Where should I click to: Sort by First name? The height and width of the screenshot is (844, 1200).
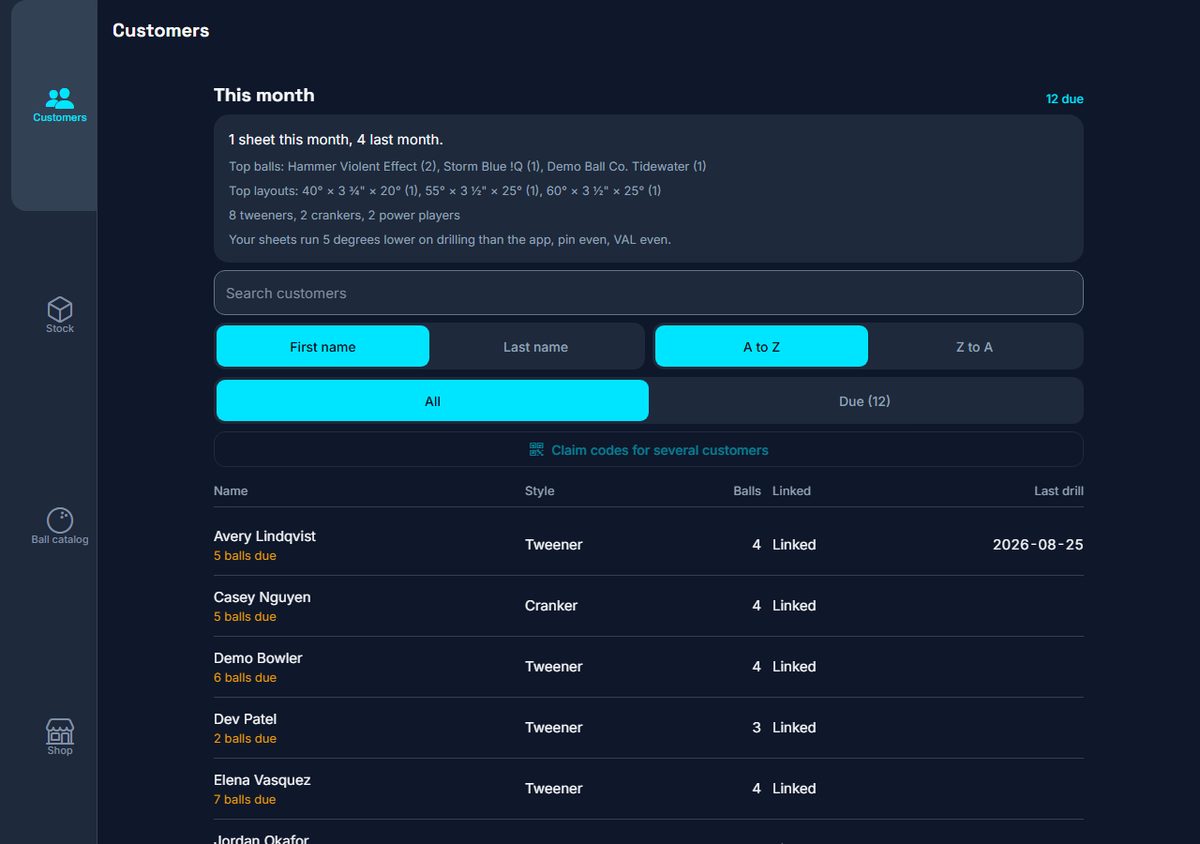click(x=323, y=347)
